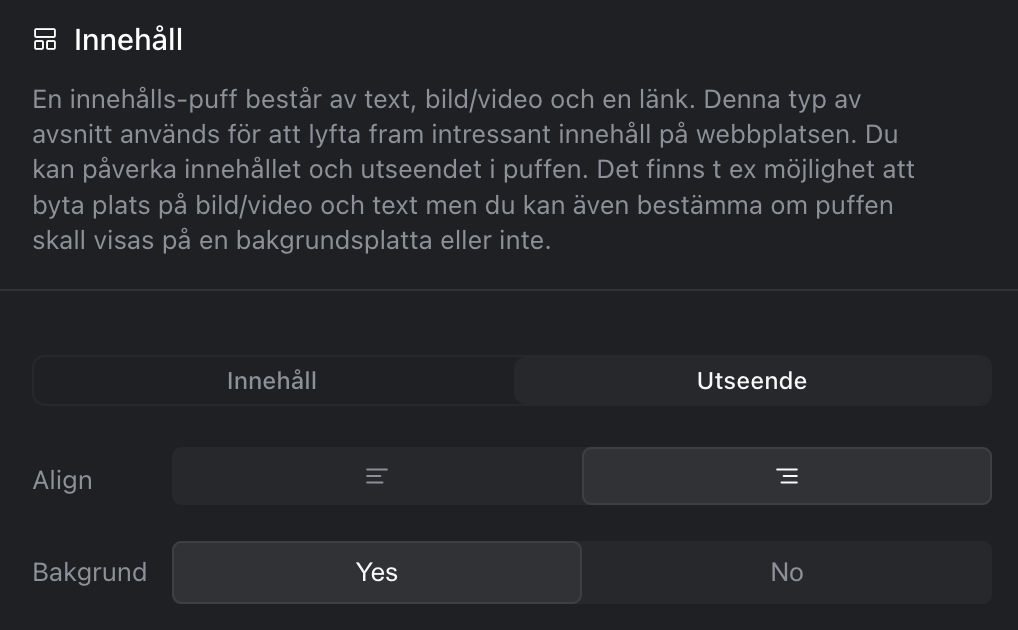Screen dimensions: 1018x630
Task: Click the segmented tab bar between tabs
Action: pyautogui.click(x=513, y=381)
